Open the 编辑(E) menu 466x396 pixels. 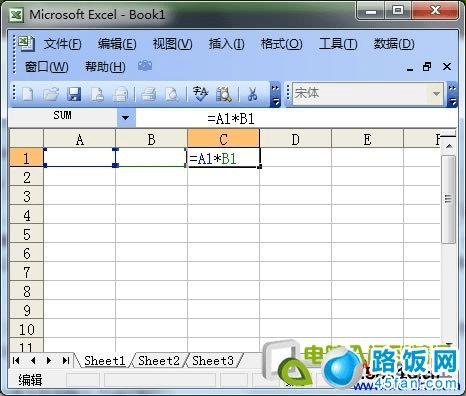pyautogui.click(x=117, y=44)
